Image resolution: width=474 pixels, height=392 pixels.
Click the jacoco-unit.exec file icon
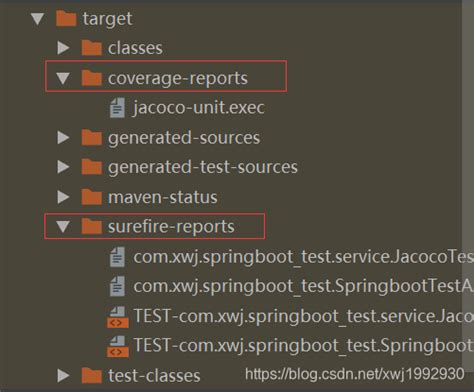117,108
